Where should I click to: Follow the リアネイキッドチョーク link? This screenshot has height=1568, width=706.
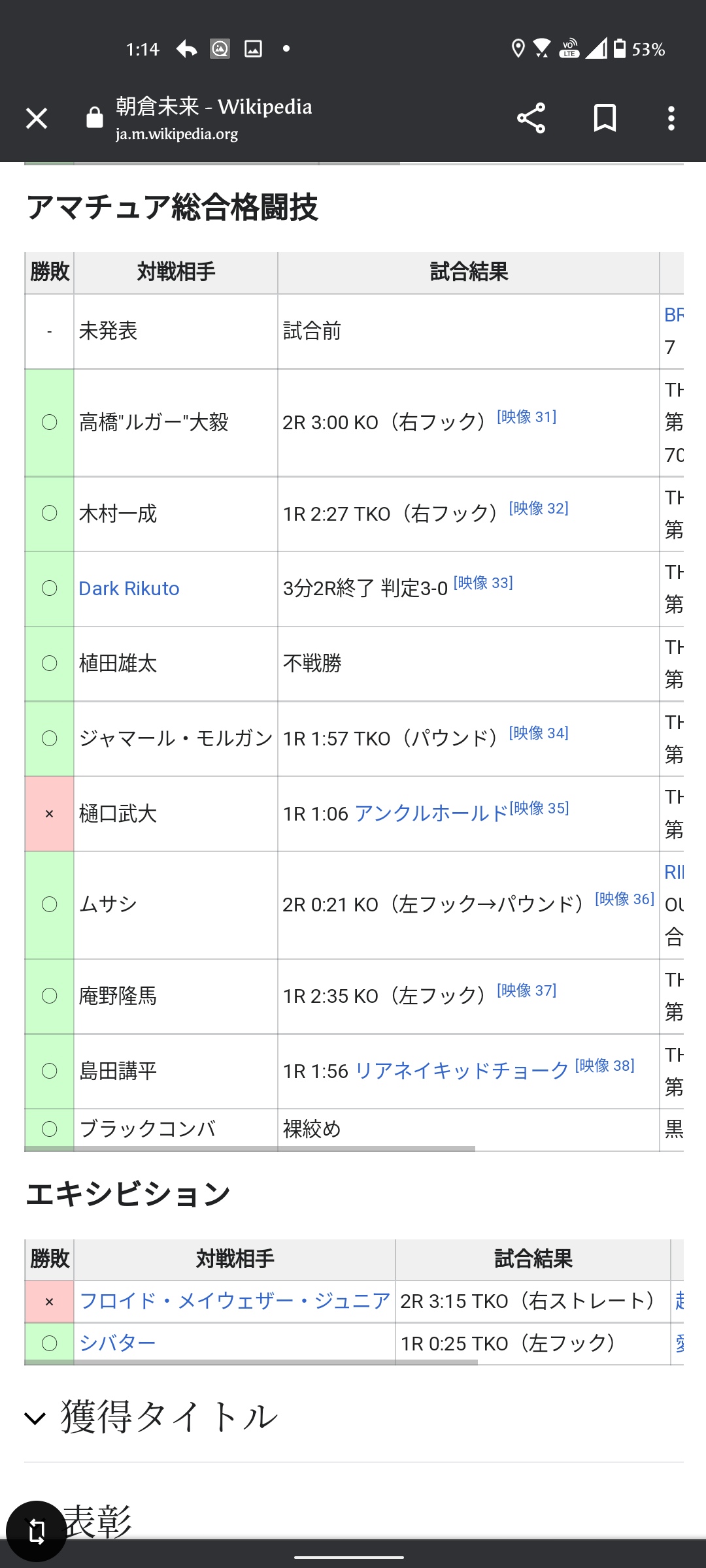click(462, 1071)
